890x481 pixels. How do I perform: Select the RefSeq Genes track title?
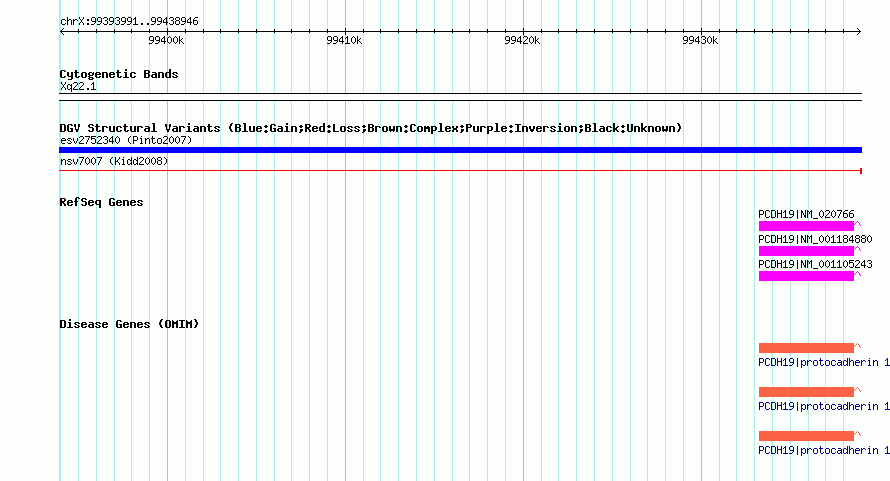point(101,202)
